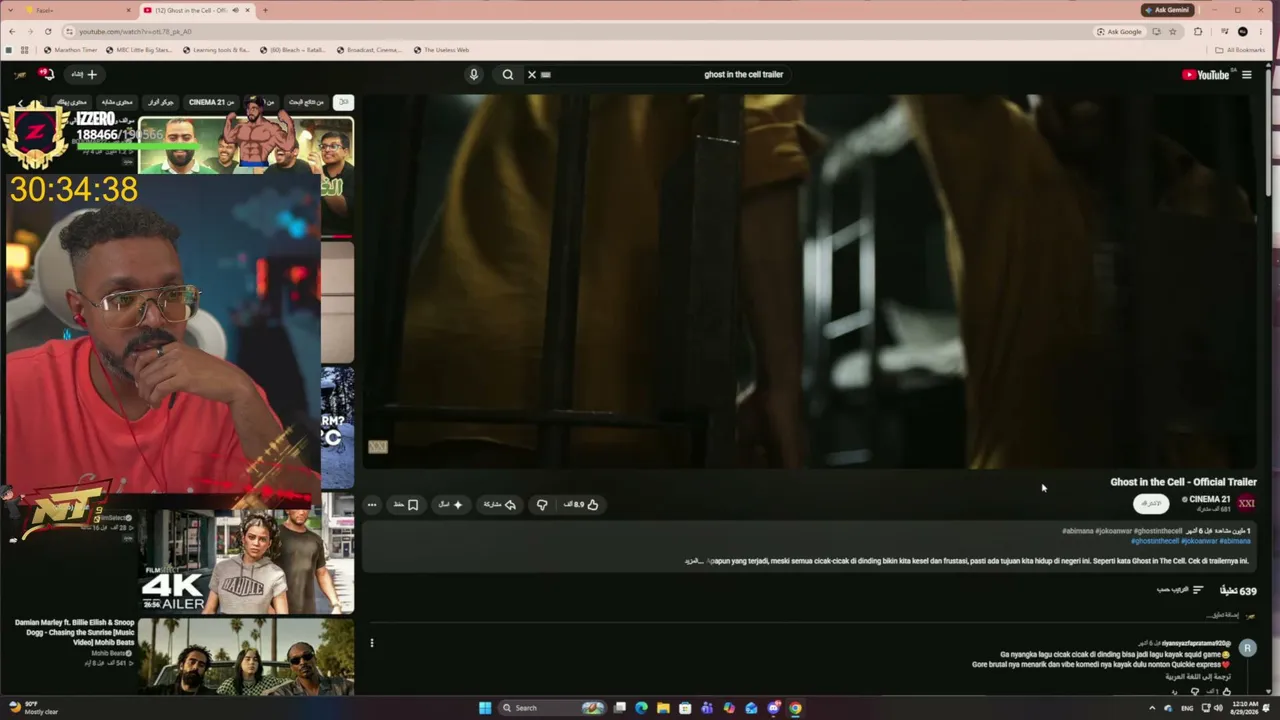
Task: Click the CINEMA 21 channel avatar
Action: 1246,503
